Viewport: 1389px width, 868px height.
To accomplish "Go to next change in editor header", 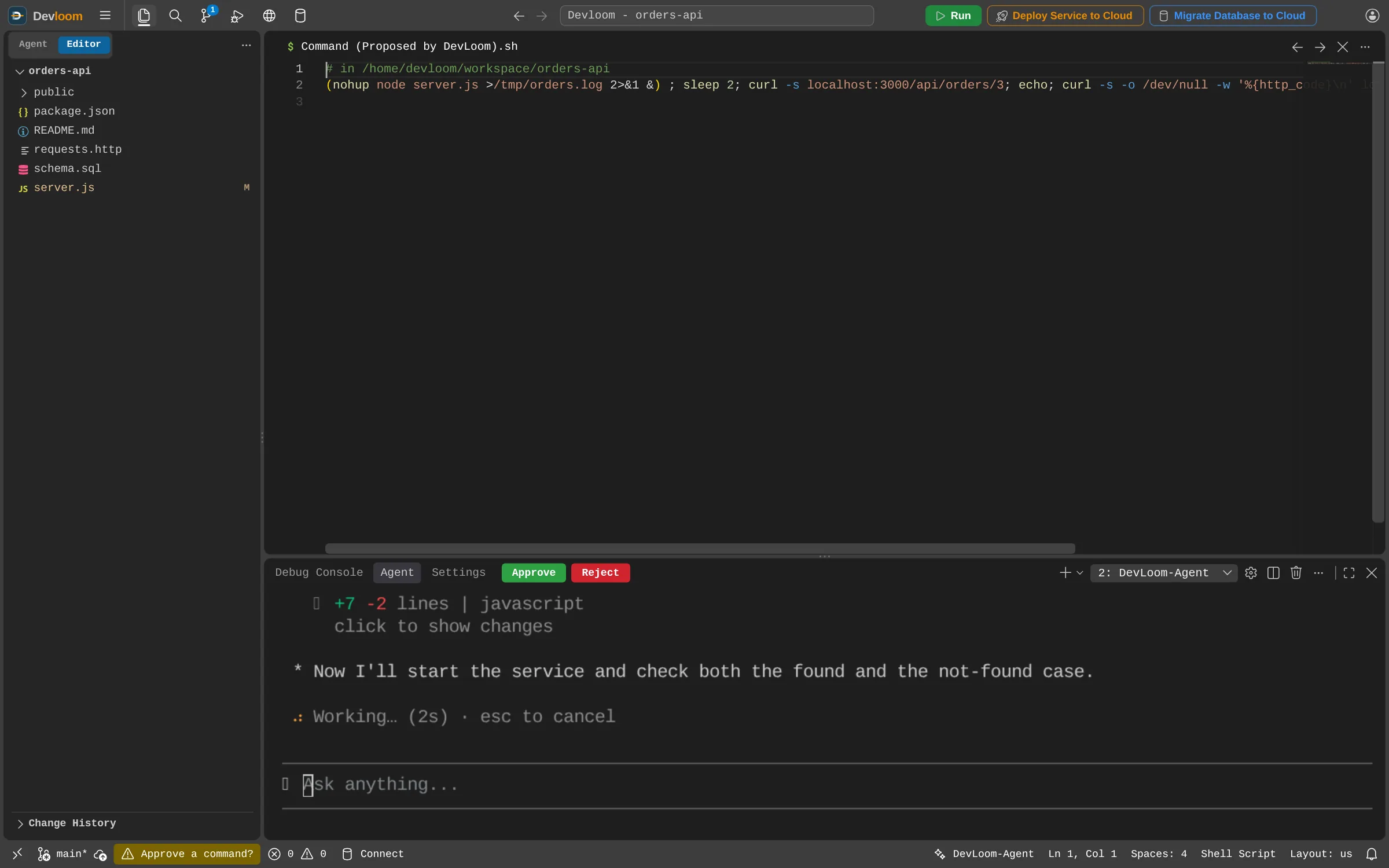I will [1320, 47].
